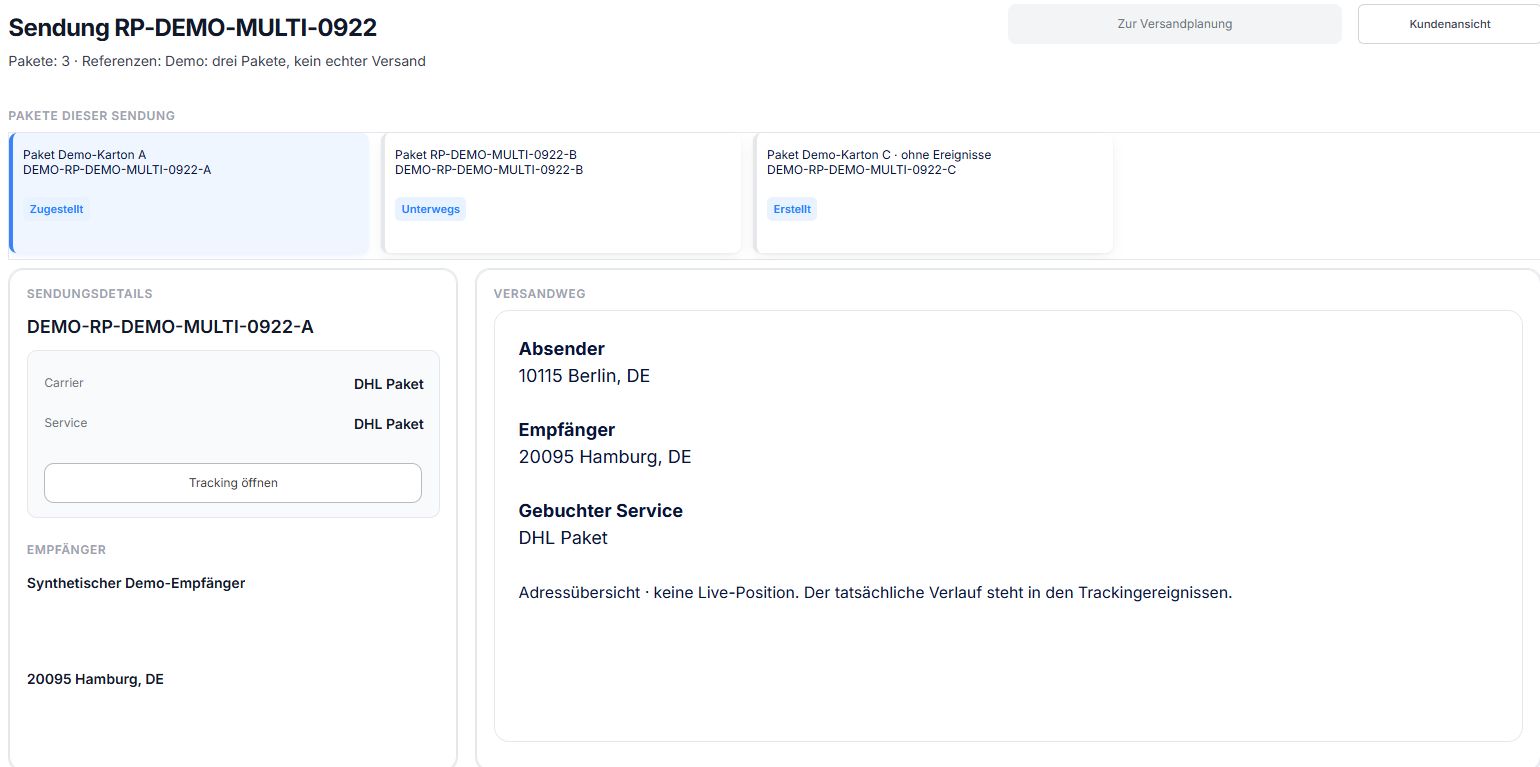Select the Paket Demo-Karton C card
The image size is (1540, 767).
click(x=934, y=193)
